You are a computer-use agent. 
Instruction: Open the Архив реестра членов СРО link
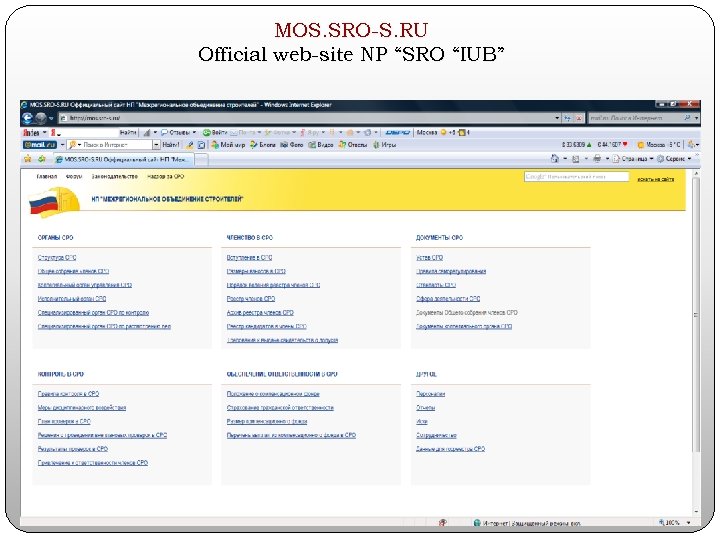(x=260, y=313)
